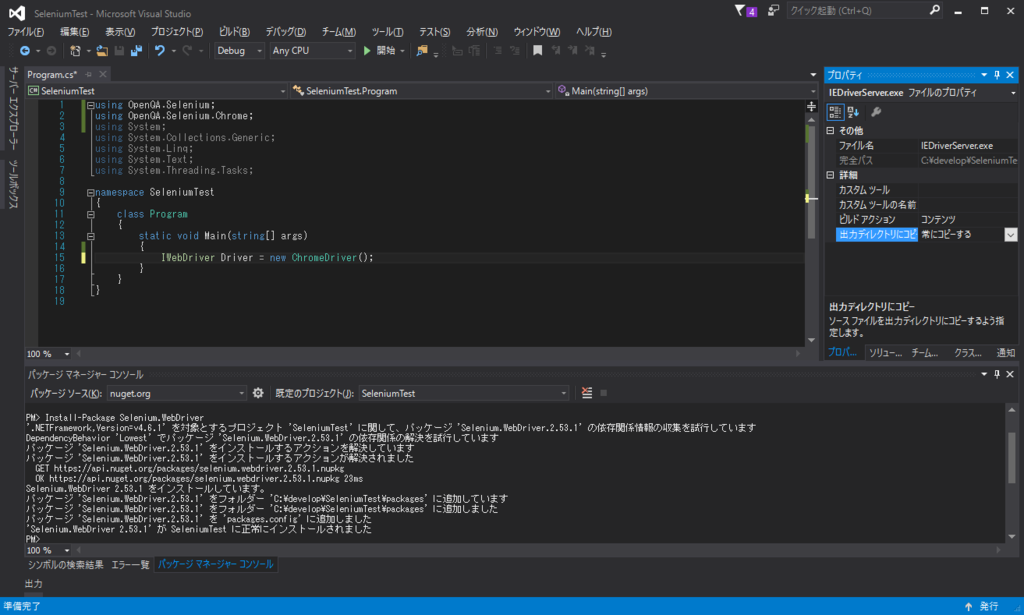Image resolution: width=1024 pixels, height=615 pixels.
Task: Open the Any CPU platform dropdown
Action: pyautogui.click(x=312, y=50)
